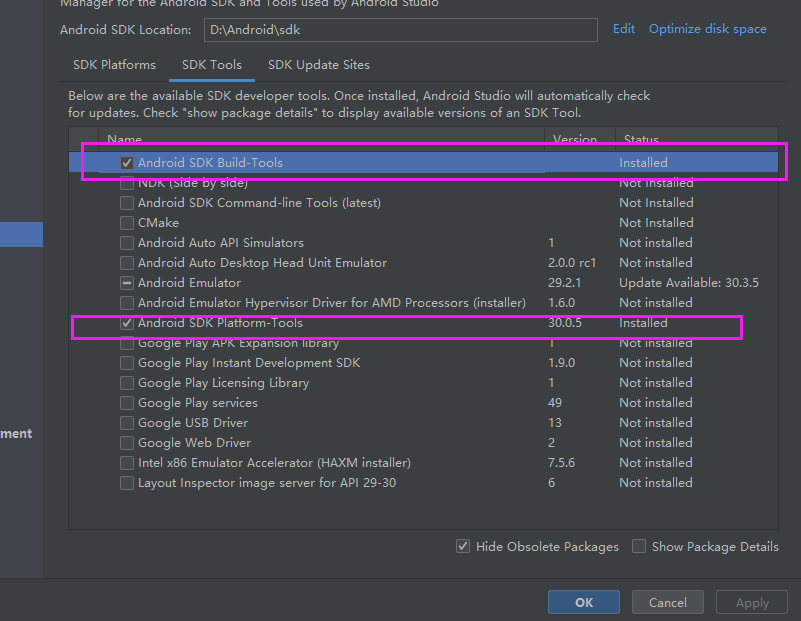Tick Google Play Licensing Library checkbox
Screen dimensions: 801x621
tap(127, 383)
